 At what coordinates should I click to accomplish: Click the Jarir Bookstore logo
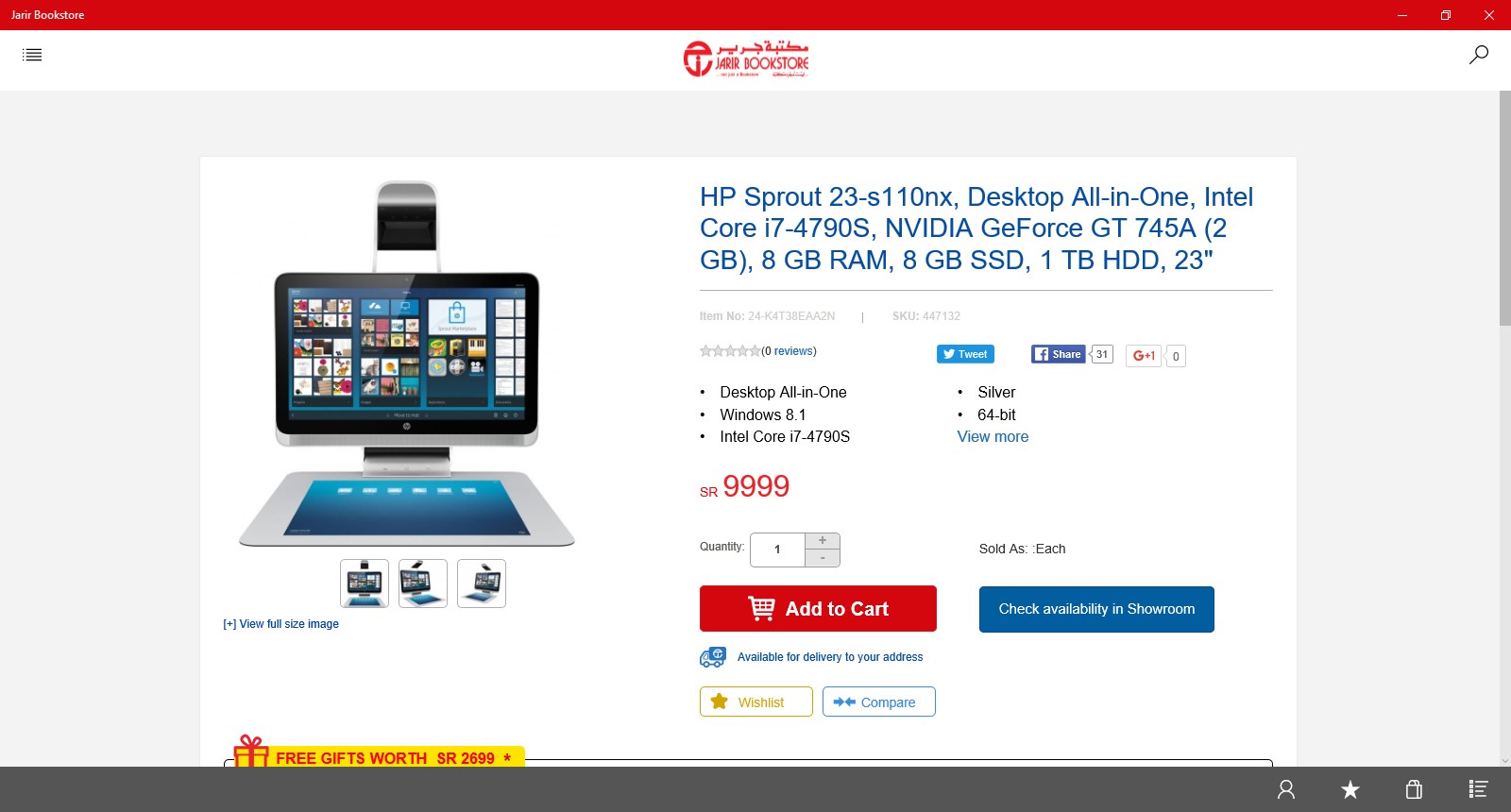click(746, 59)
